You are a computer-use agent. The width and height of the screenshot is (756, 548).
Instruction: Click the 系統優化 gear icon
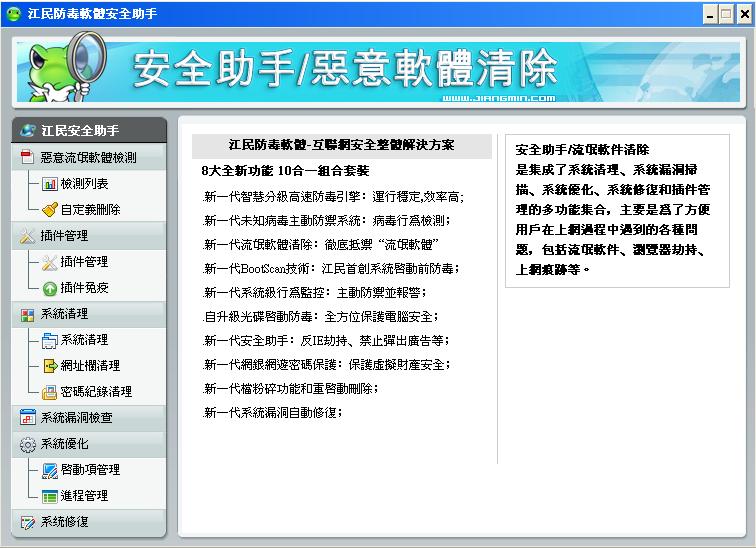[x=27, y=444]
